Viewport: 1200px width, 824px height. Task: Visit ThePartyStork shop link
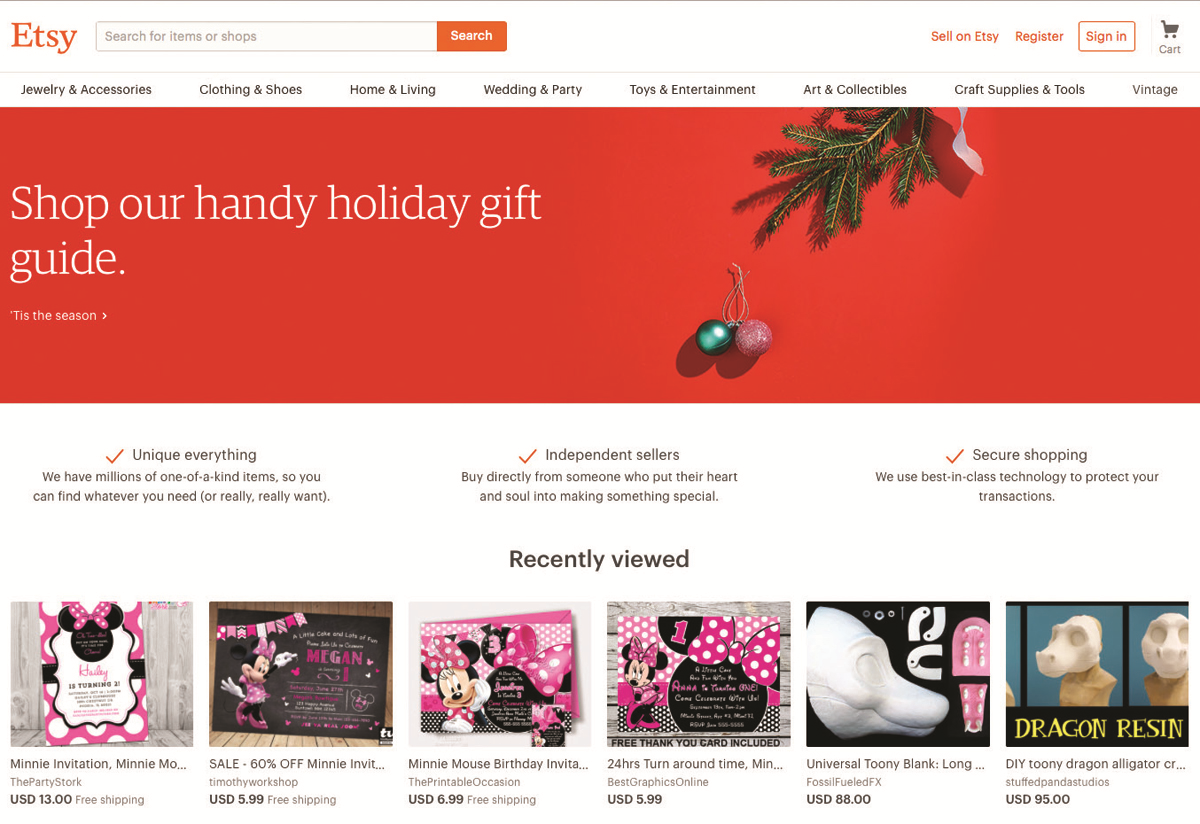tap(46, 782)
